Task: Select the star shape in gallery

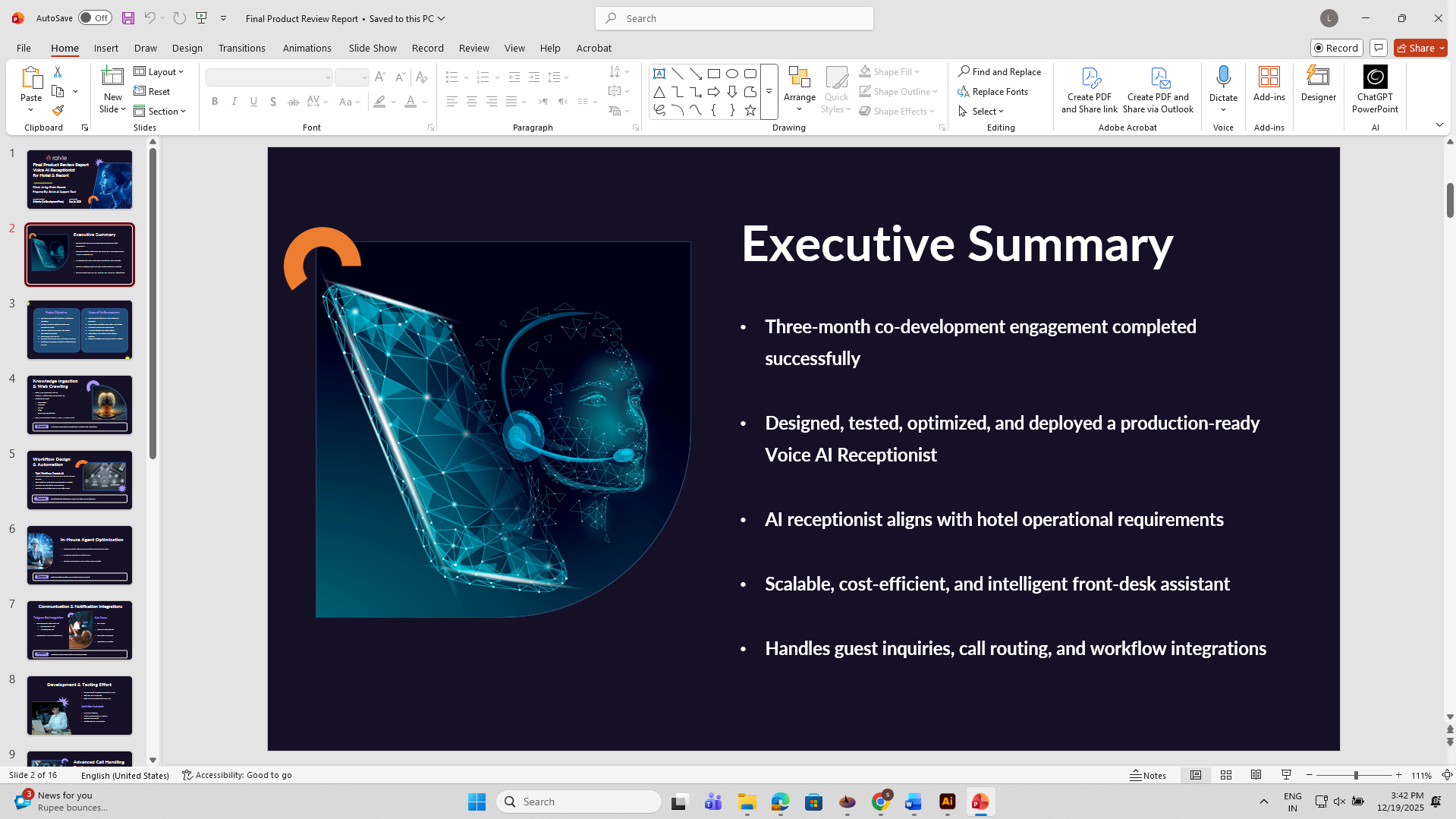Action: [750, 110]
